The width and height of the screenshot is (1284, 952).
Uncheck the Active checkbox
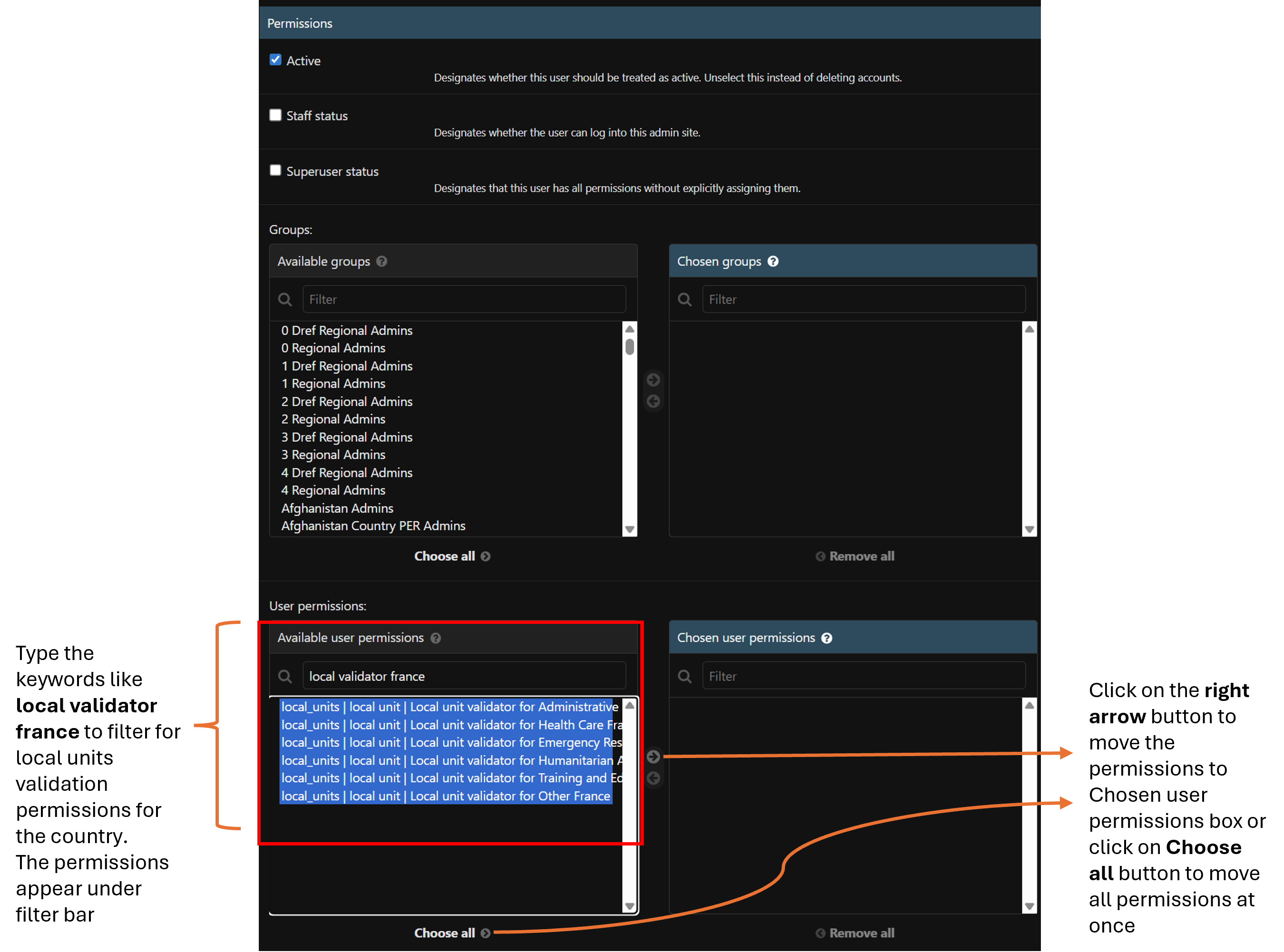275,60
